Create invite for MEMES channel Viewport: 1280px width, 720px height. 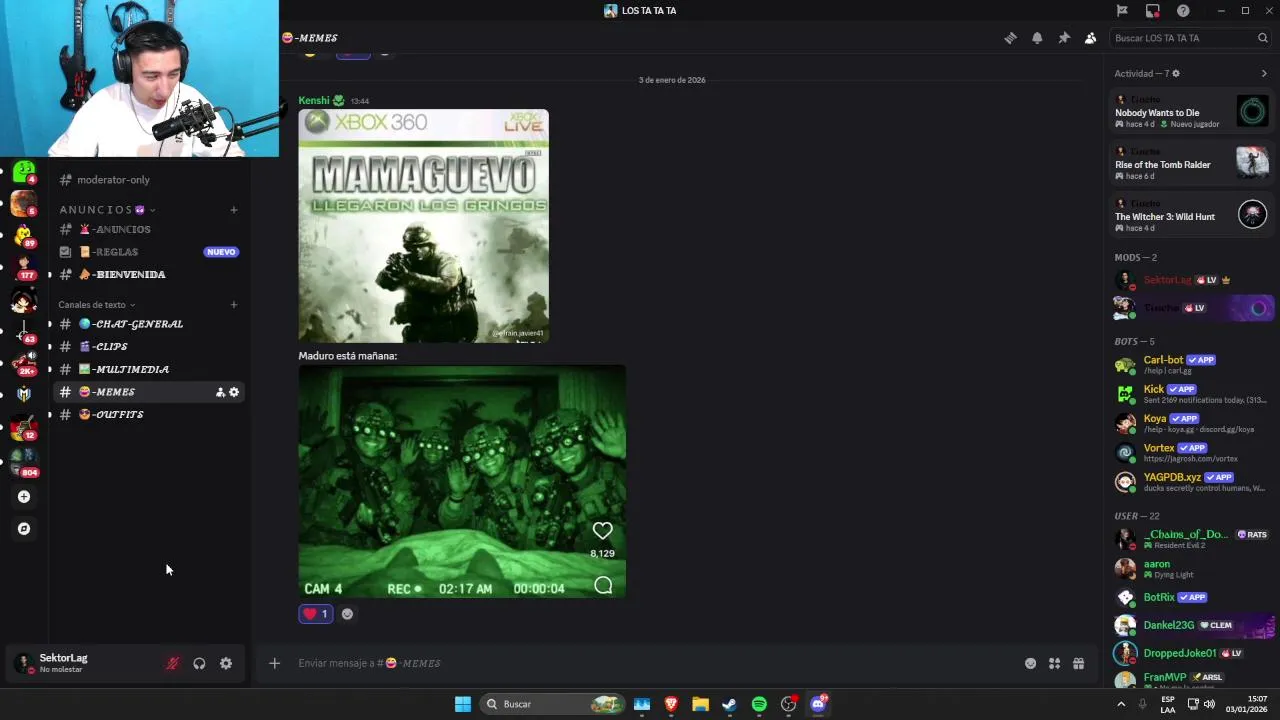click(220, 392)
